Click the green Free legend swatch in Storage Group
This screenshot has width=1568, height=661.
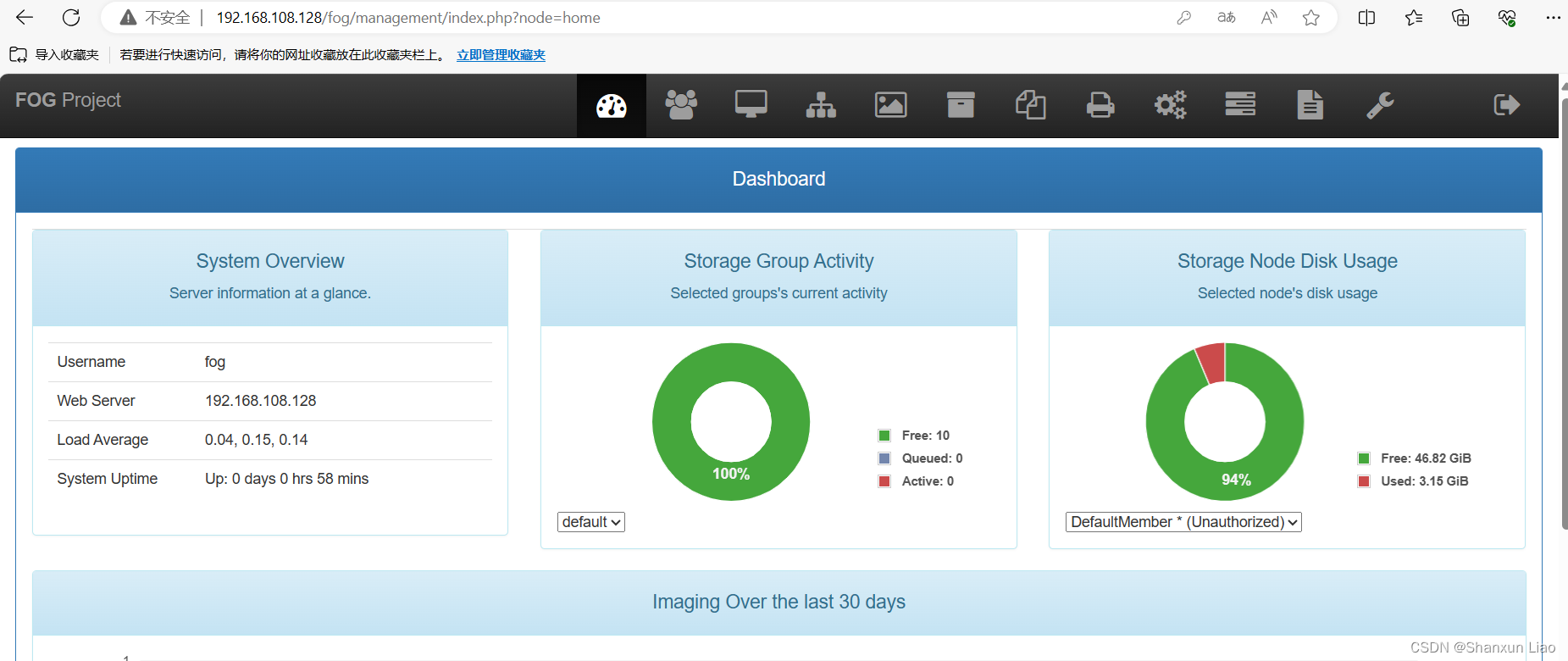coord(884,436)
